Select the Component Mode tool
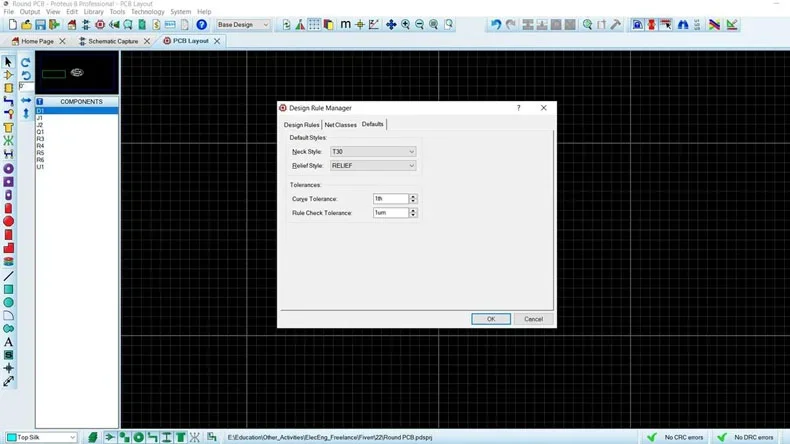This screenshot has height=444, width=790. 8,75
